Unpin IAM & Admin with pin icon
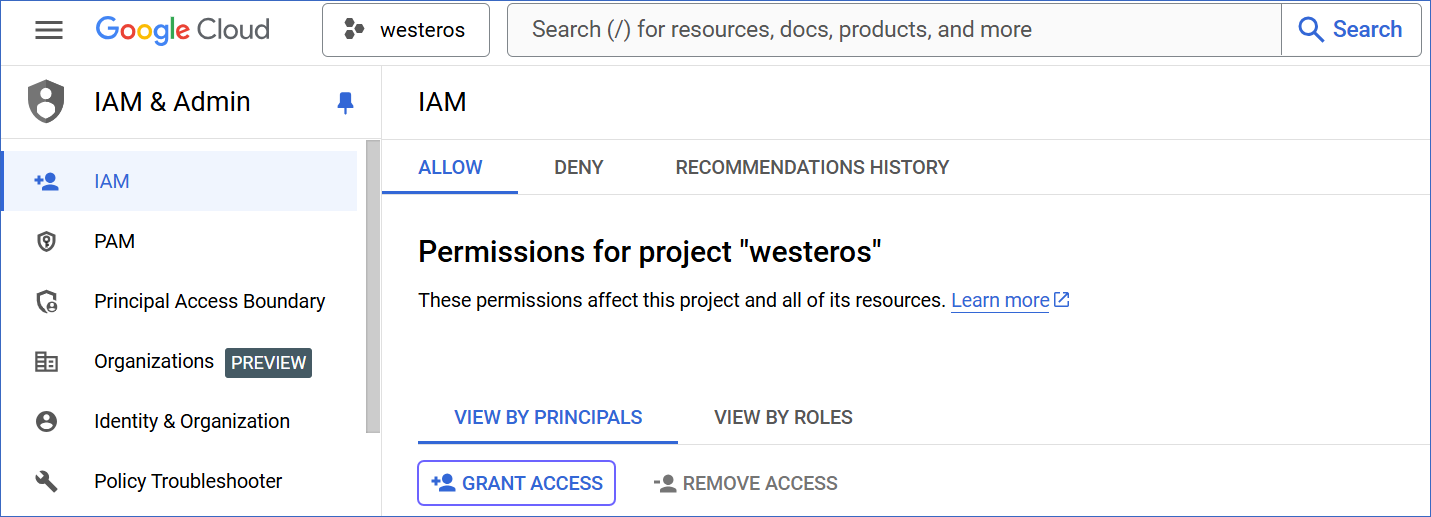This screenshot has width=1431, height=517. (345, 102)
